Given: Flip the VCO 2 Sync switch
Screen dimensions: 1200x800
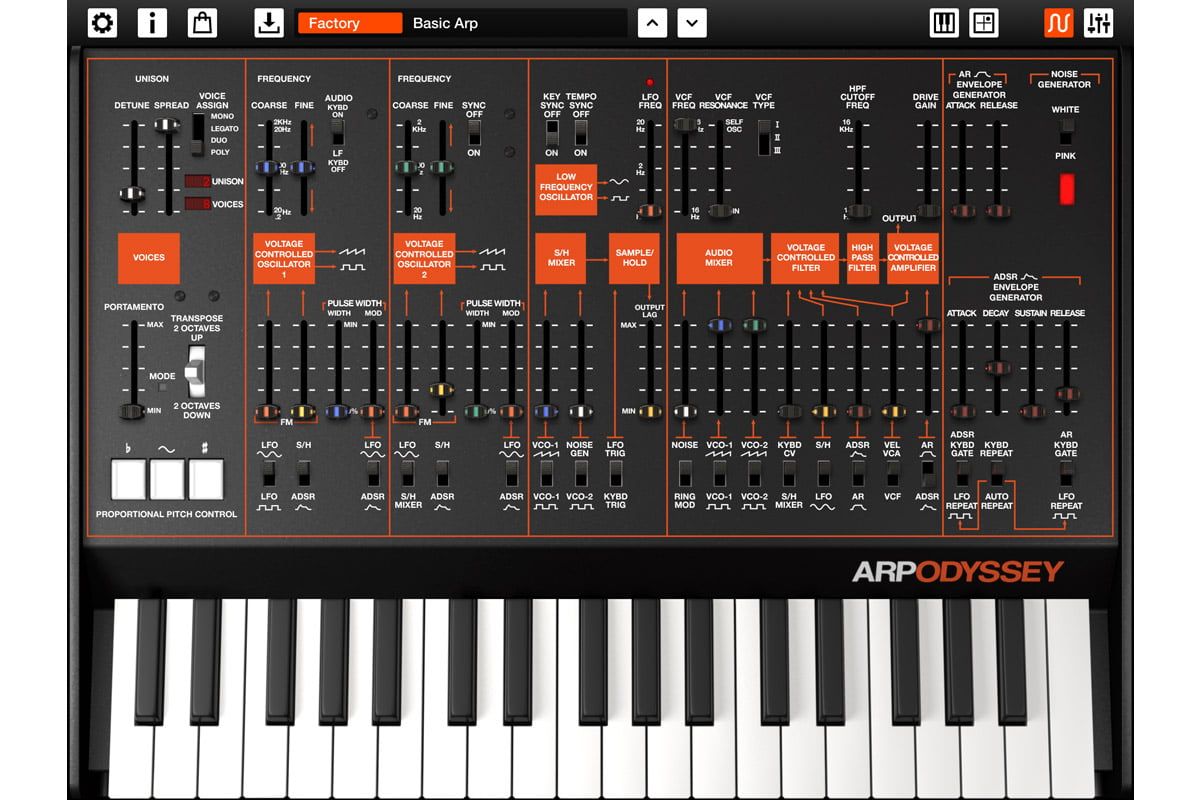Looking at the screenshot, I should coord(474,131).
